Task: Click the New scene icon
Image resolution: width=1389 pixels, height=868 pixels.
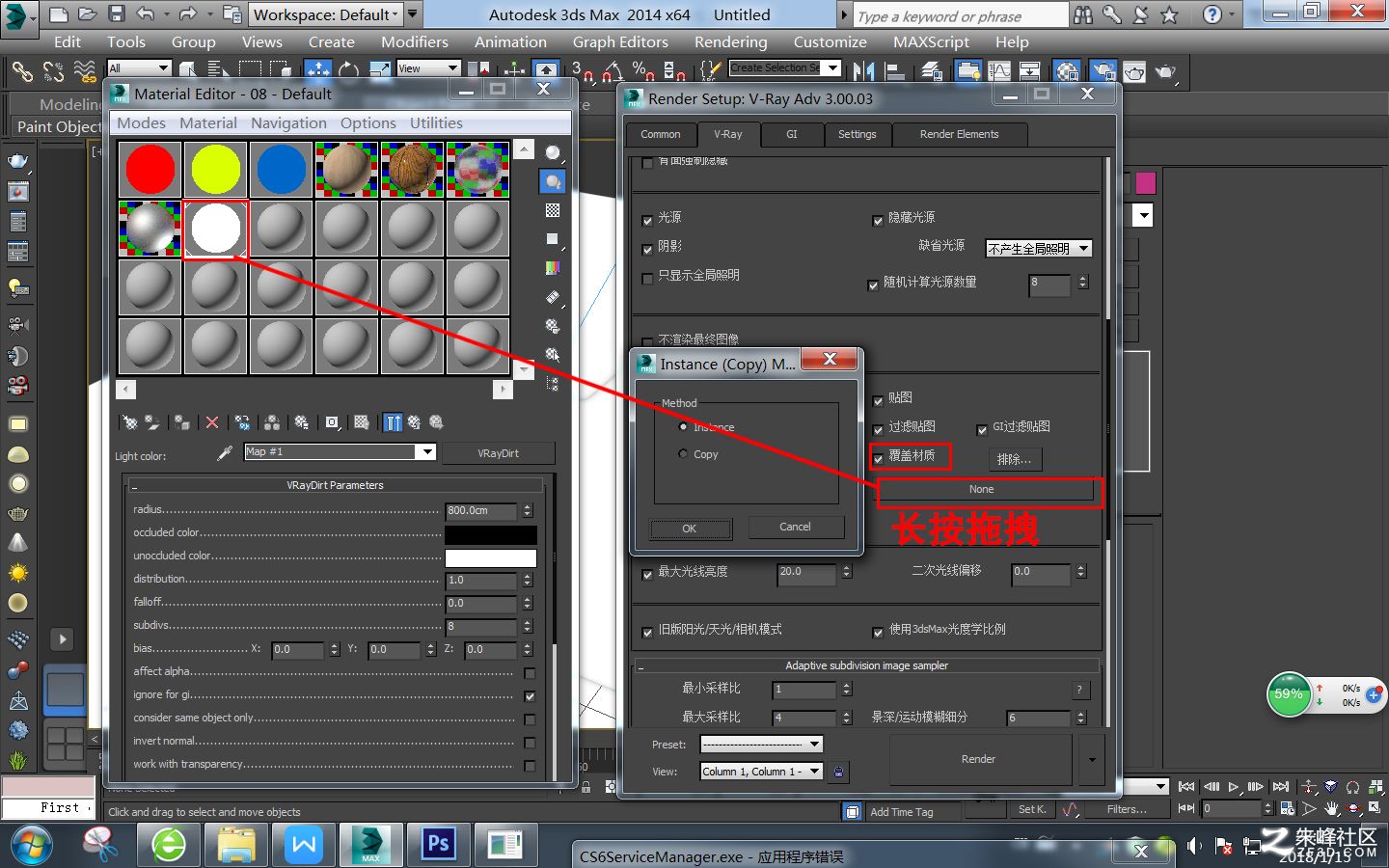Action: [59, 14]
